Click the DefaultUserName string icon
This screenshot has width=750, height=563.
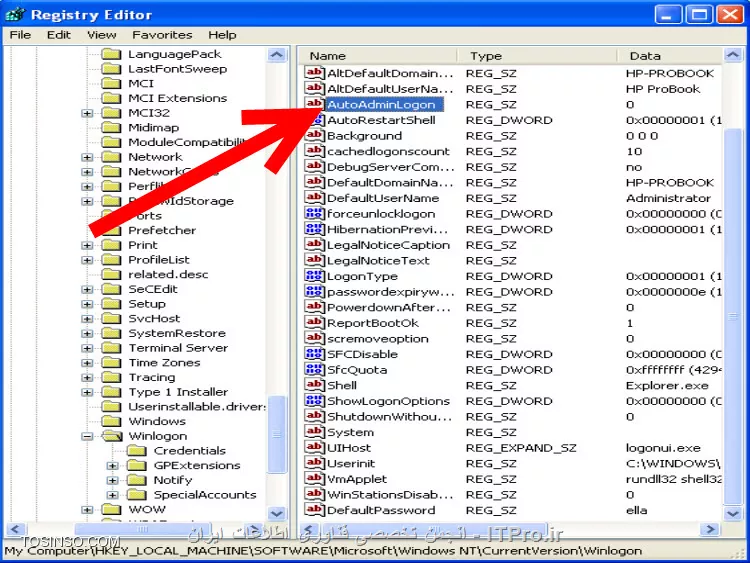[x=314, y=198]
